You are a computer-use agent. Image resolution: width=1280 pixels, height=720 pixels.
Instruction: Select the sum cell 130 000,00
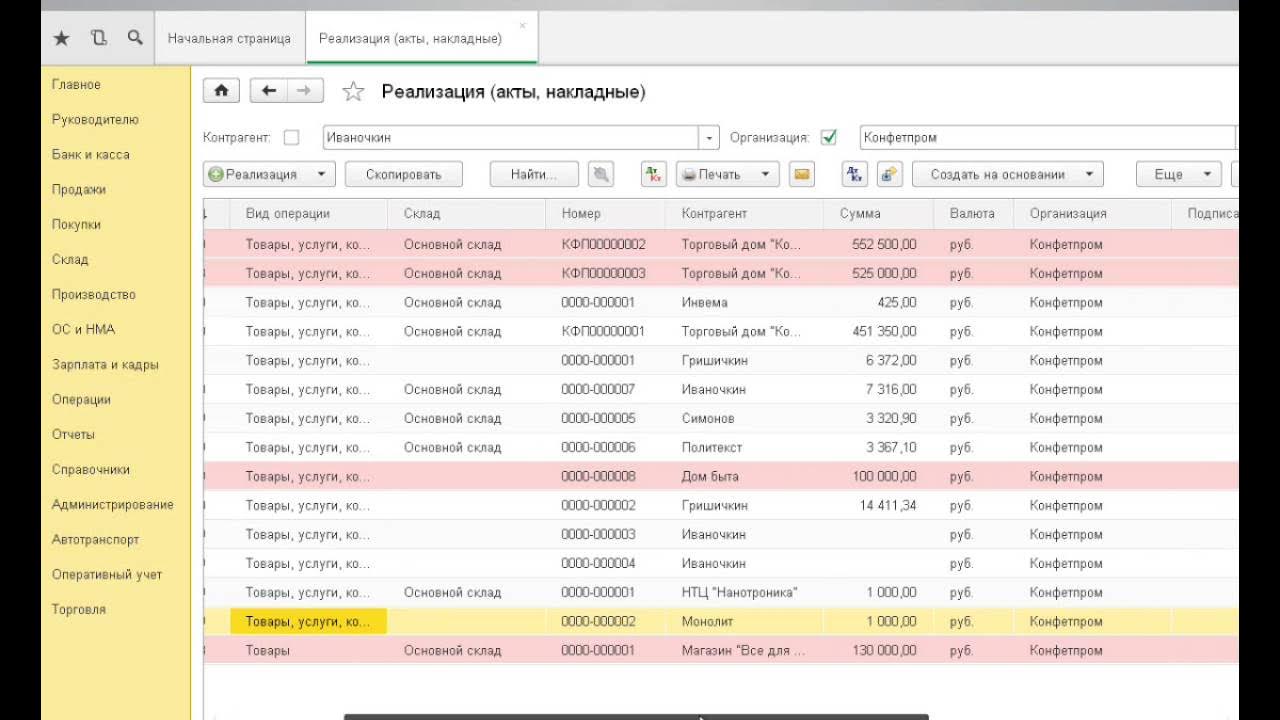click(879, 650)
